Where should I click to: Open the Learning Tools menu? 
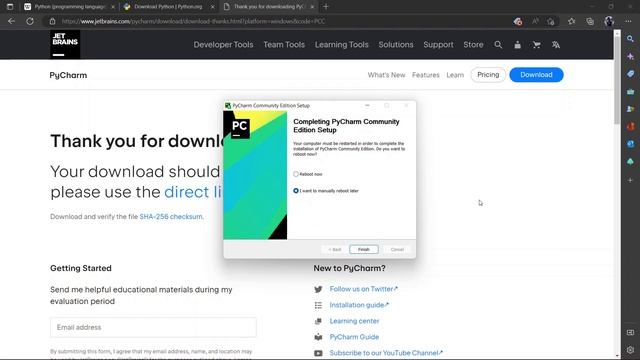click(342, 44)
